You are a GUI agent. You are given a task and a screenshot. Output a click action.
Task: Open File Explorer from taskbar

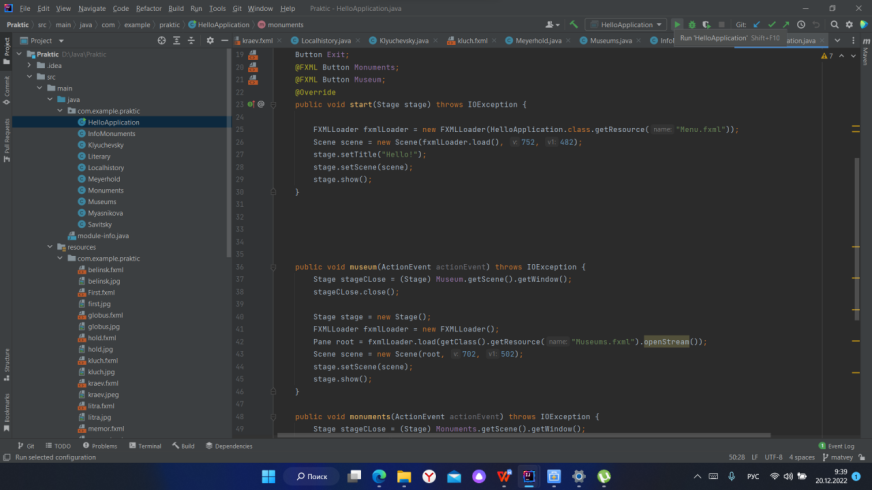pos(404,477)
